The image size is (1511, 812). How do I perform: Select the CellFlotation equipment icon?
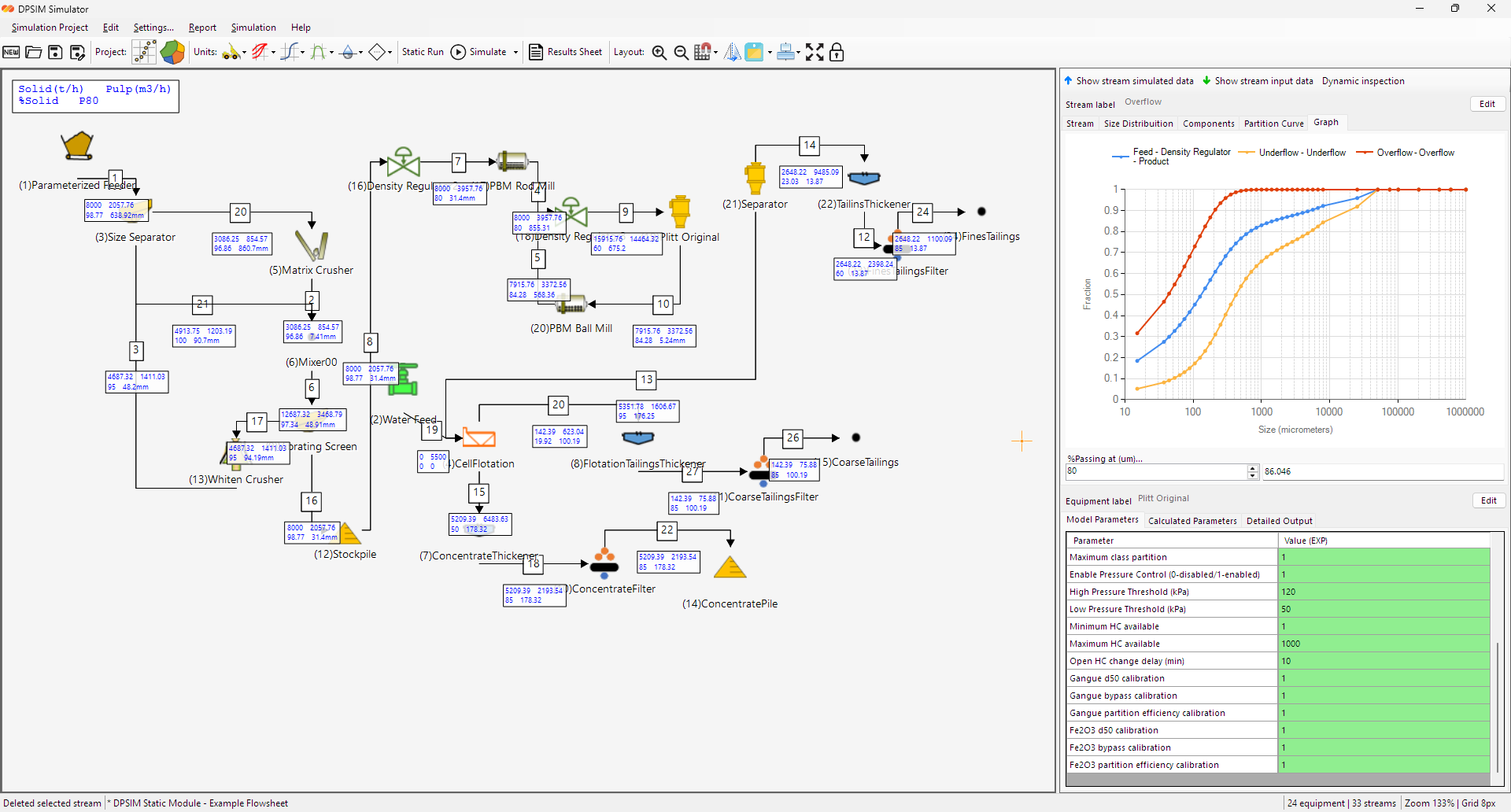click(x=478, y=437)
